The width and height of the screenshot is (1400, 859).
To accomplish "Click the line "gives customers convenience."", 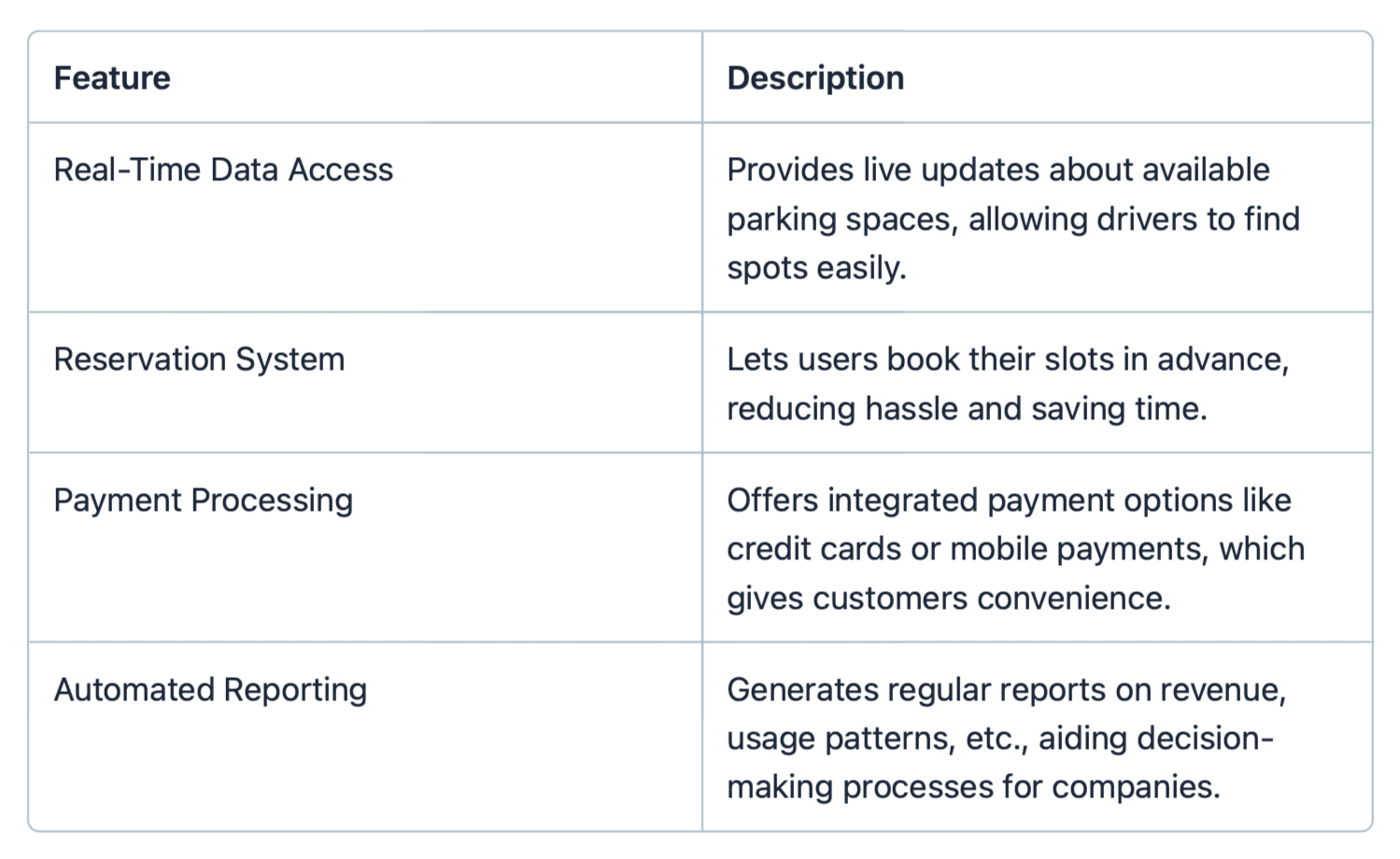I will 948,598.
